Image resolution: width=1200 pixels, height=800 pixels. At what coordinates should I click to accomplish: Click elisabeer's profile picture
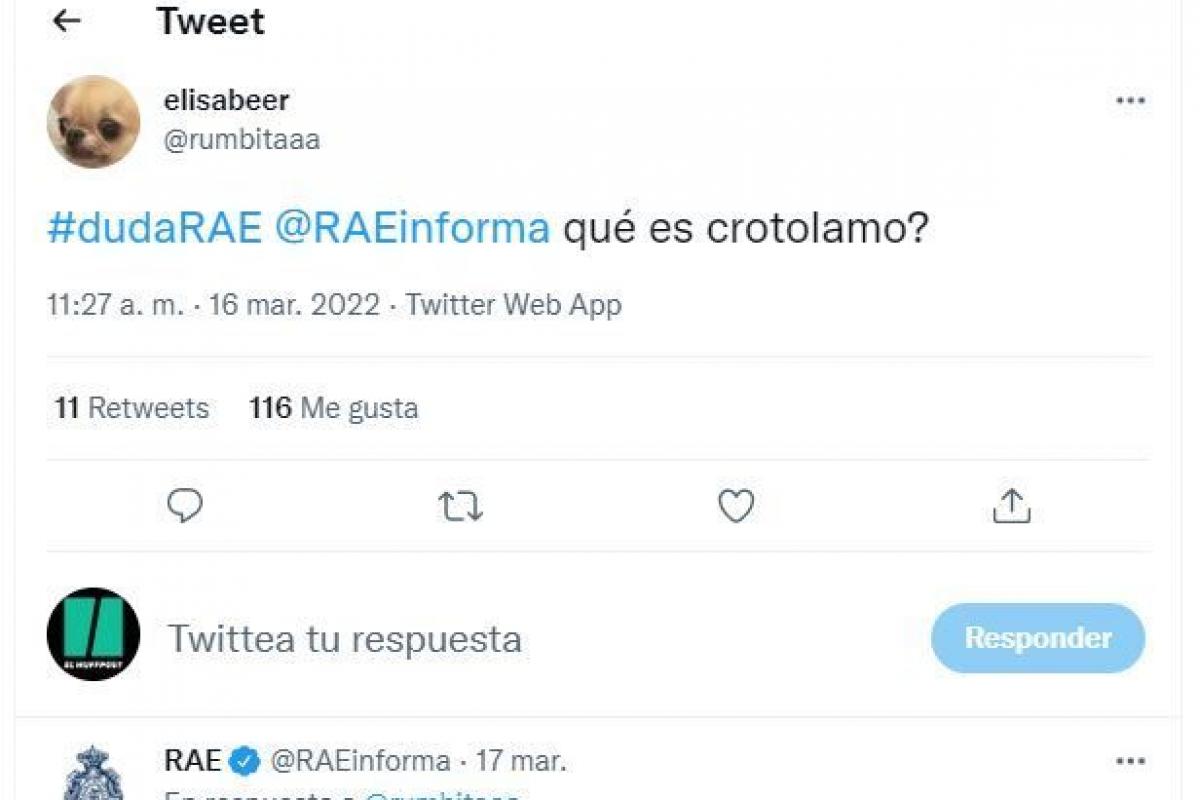(93, 121)
